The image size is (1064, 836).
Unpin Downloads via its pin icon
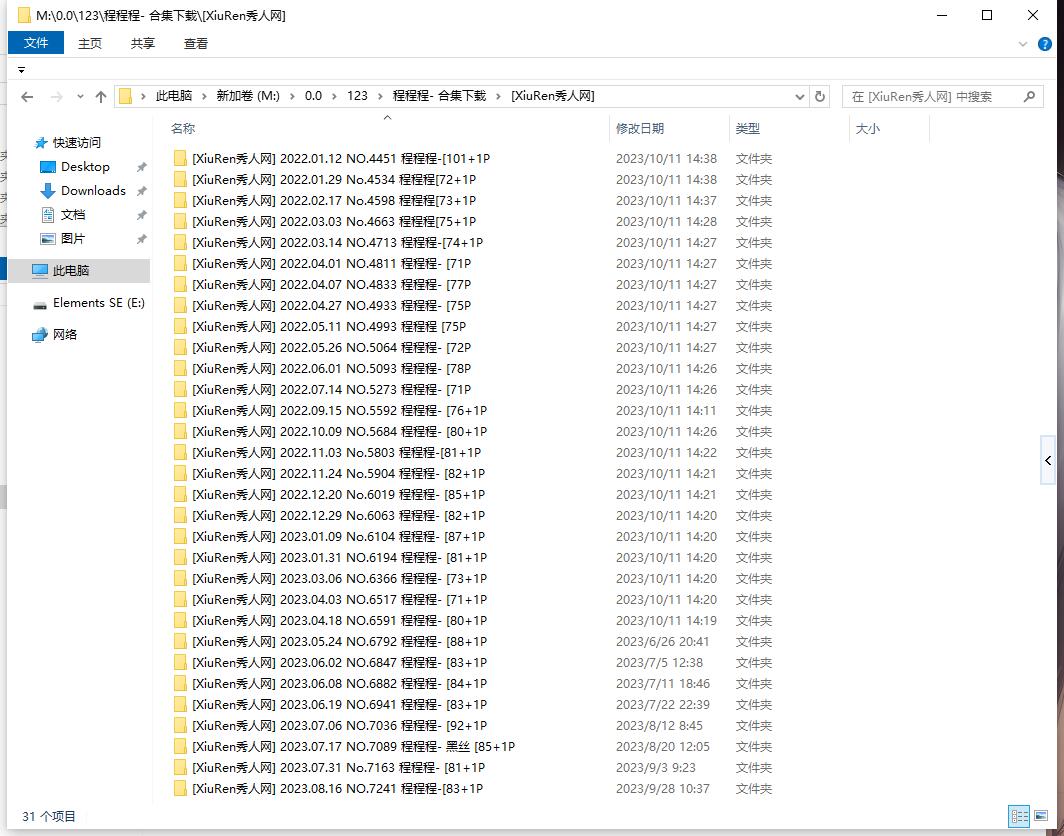tap(141, 191)
